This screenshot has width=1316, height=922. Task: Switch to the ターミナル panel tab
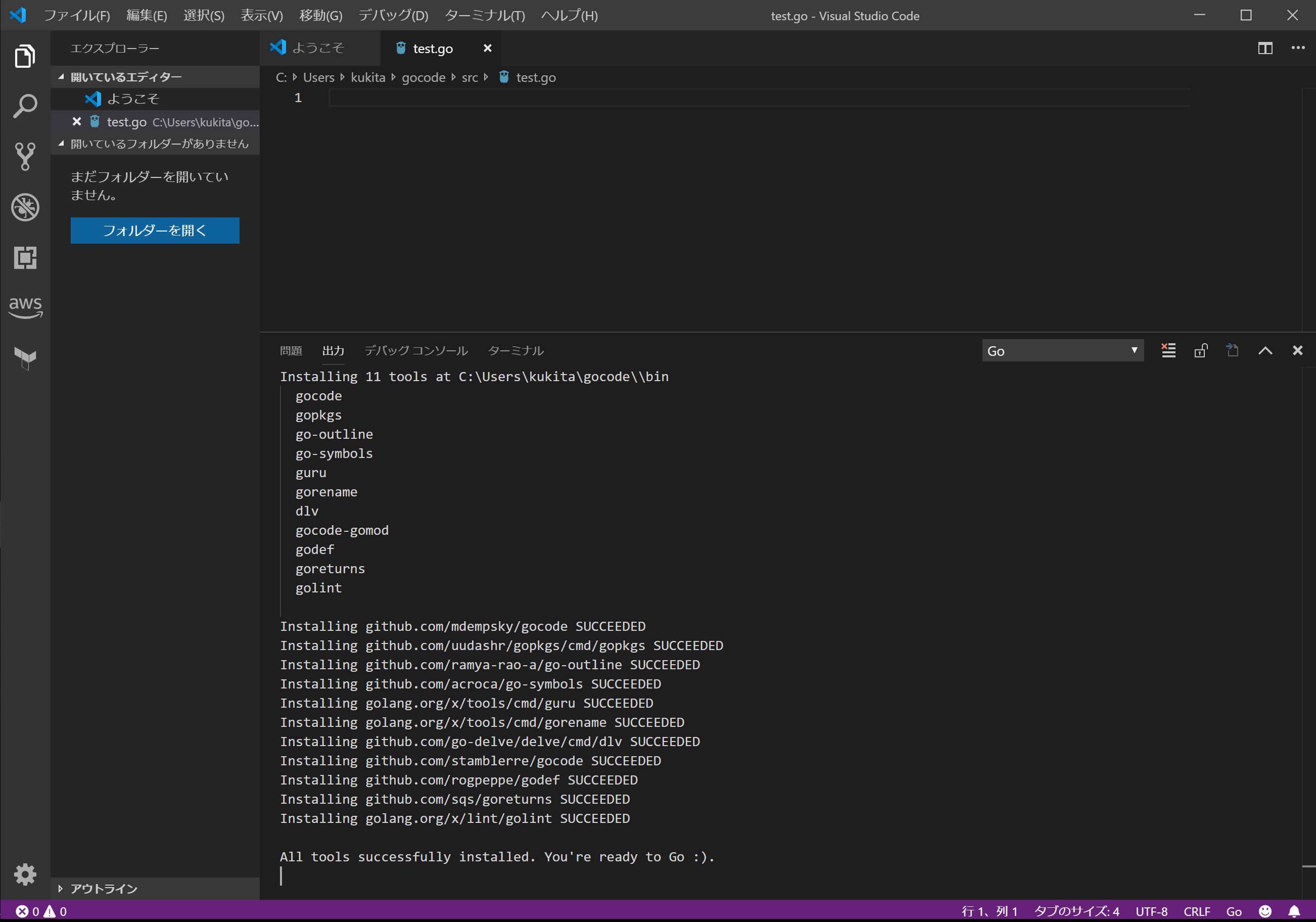(515, 350)
